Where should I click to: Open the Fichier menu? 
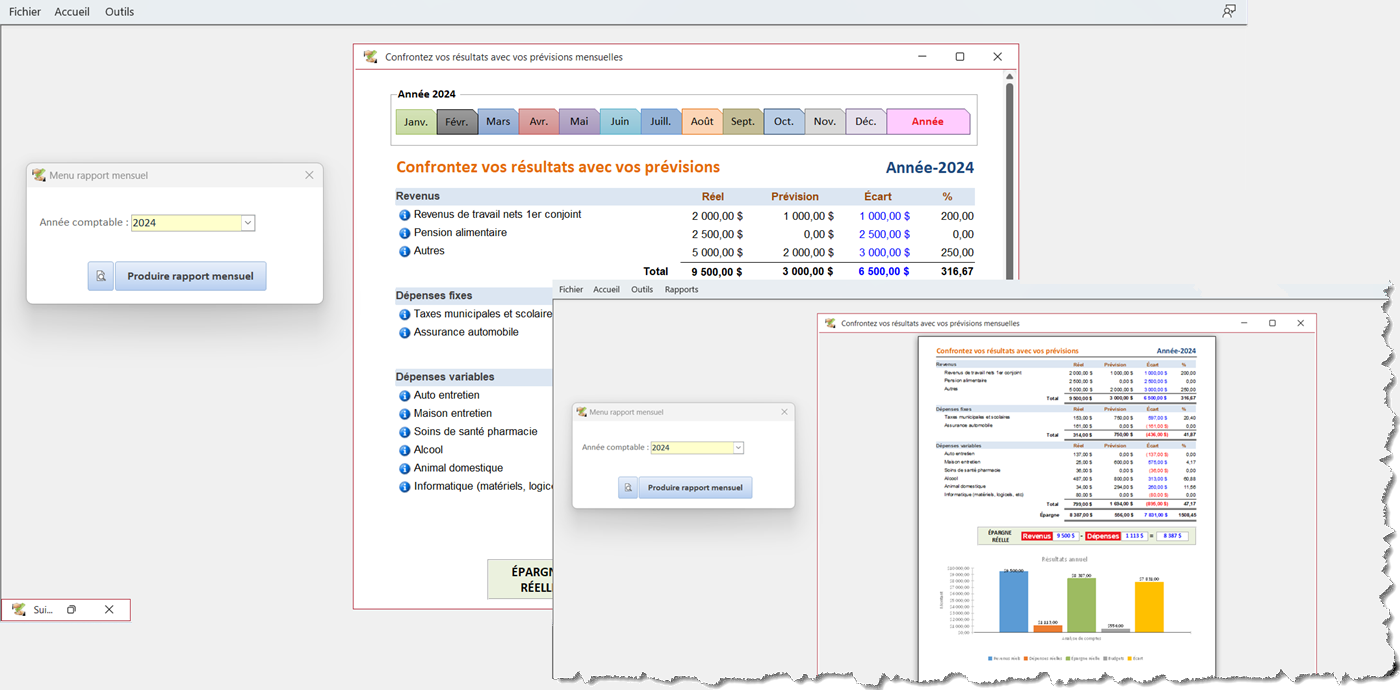[x=25, y=12]
